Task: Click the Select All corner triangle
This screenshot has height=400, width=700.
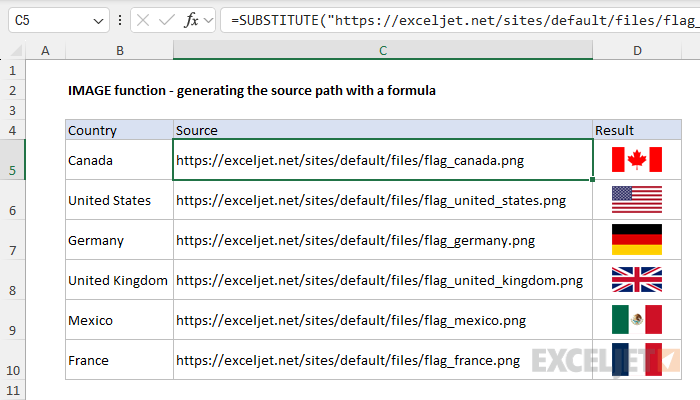Action: pos(15,50)
